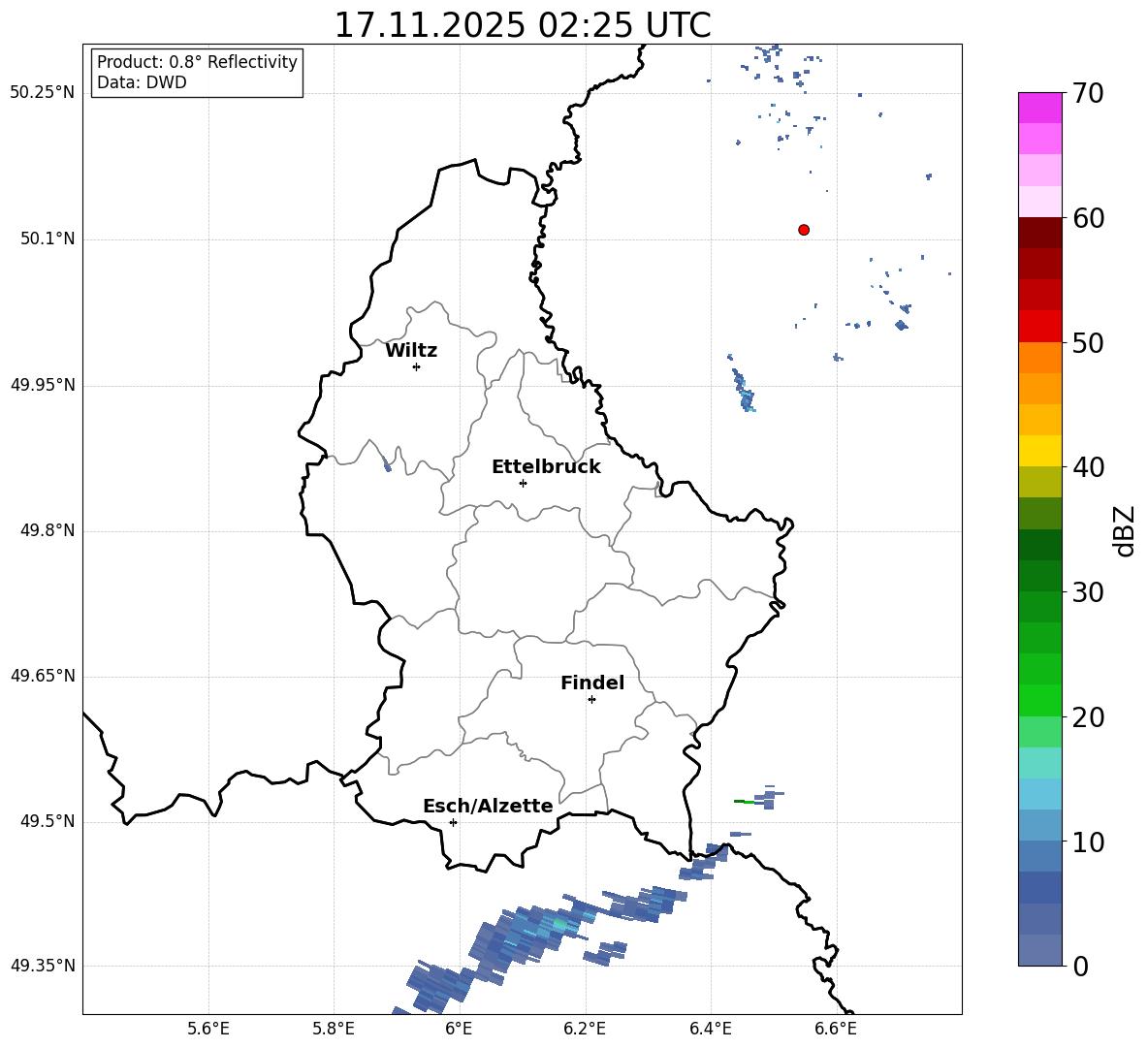1148x1048 pixels.
Task: Click the 49.5°N latitude label
Action: click(48, 822)
